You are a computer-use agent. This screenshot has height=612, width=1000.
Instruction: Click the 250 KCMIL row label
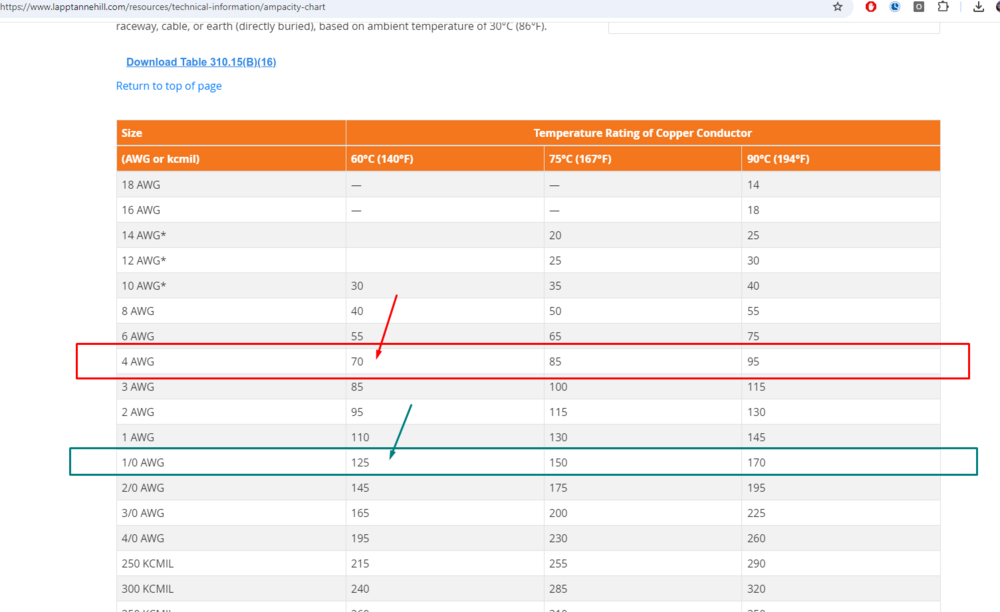tap(147, 564)
